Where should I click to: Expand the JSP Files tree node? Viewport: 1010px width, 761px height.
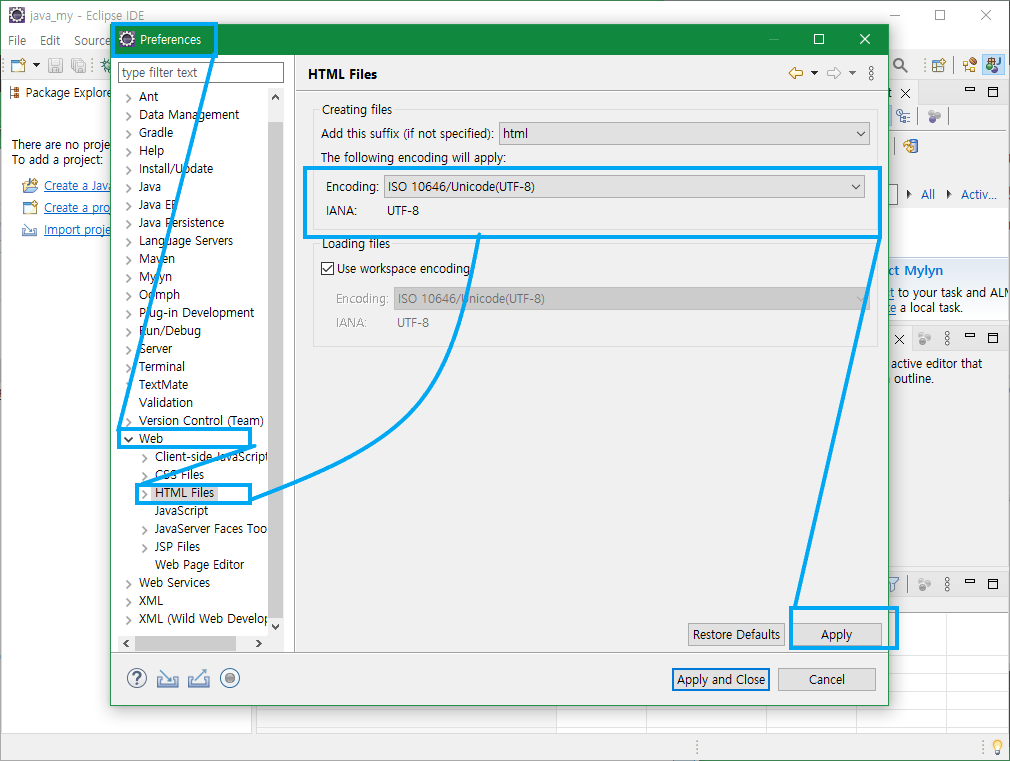tap(144, 548)
